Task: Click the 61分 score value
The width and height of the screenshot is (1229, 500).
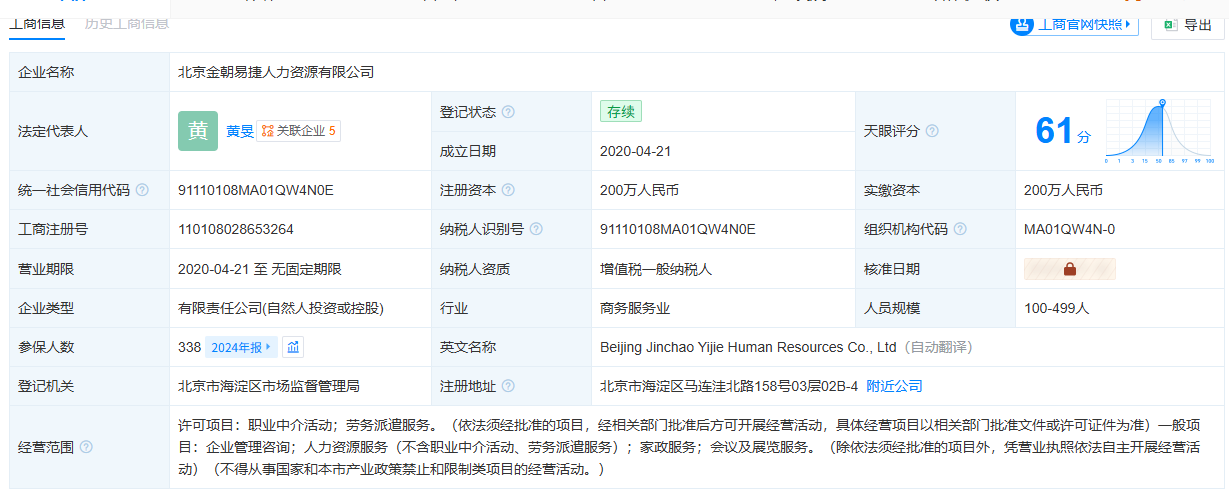Action: pyautogui.click(x=1063, y=131)
